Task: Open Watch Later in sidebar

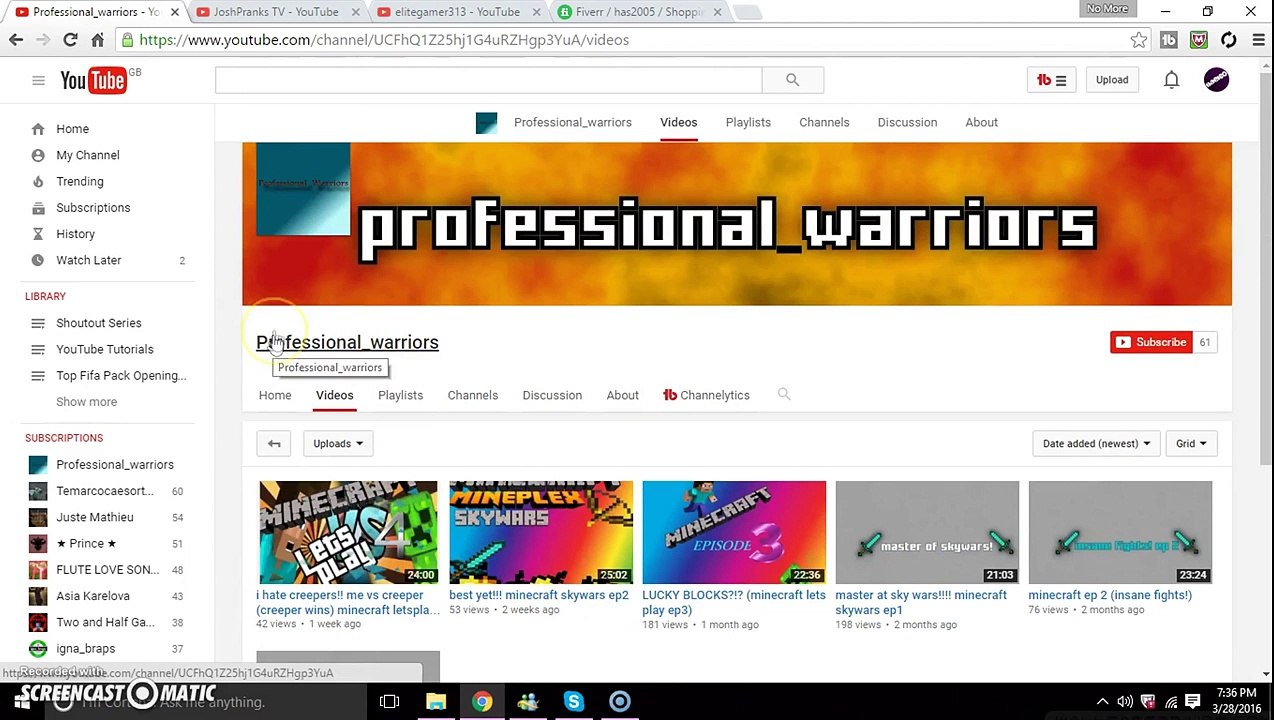Action: pyautogui.click(x=89, y=260)
